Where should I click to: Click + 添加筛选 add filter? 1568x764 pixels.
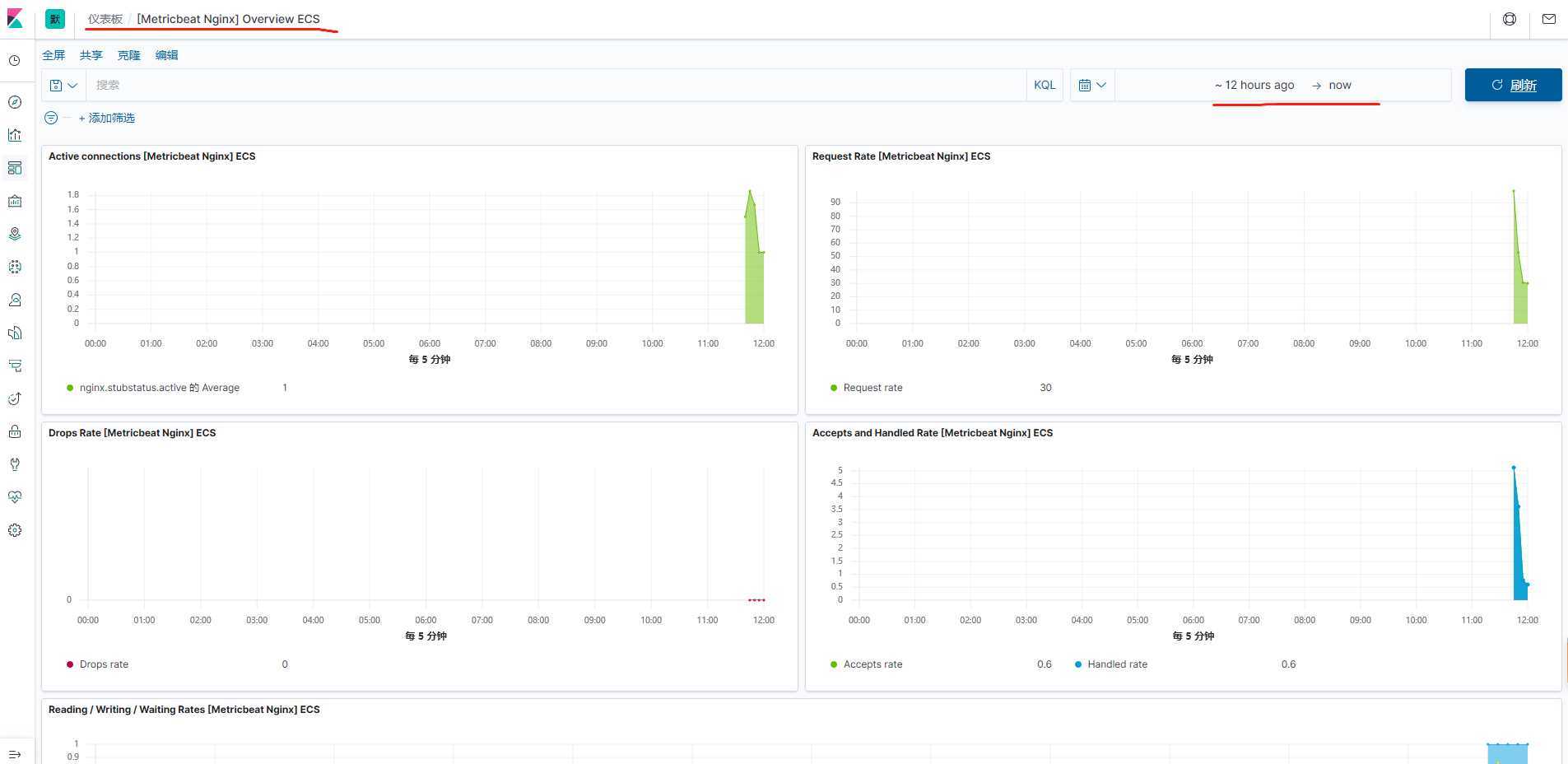tap(107, 118)
